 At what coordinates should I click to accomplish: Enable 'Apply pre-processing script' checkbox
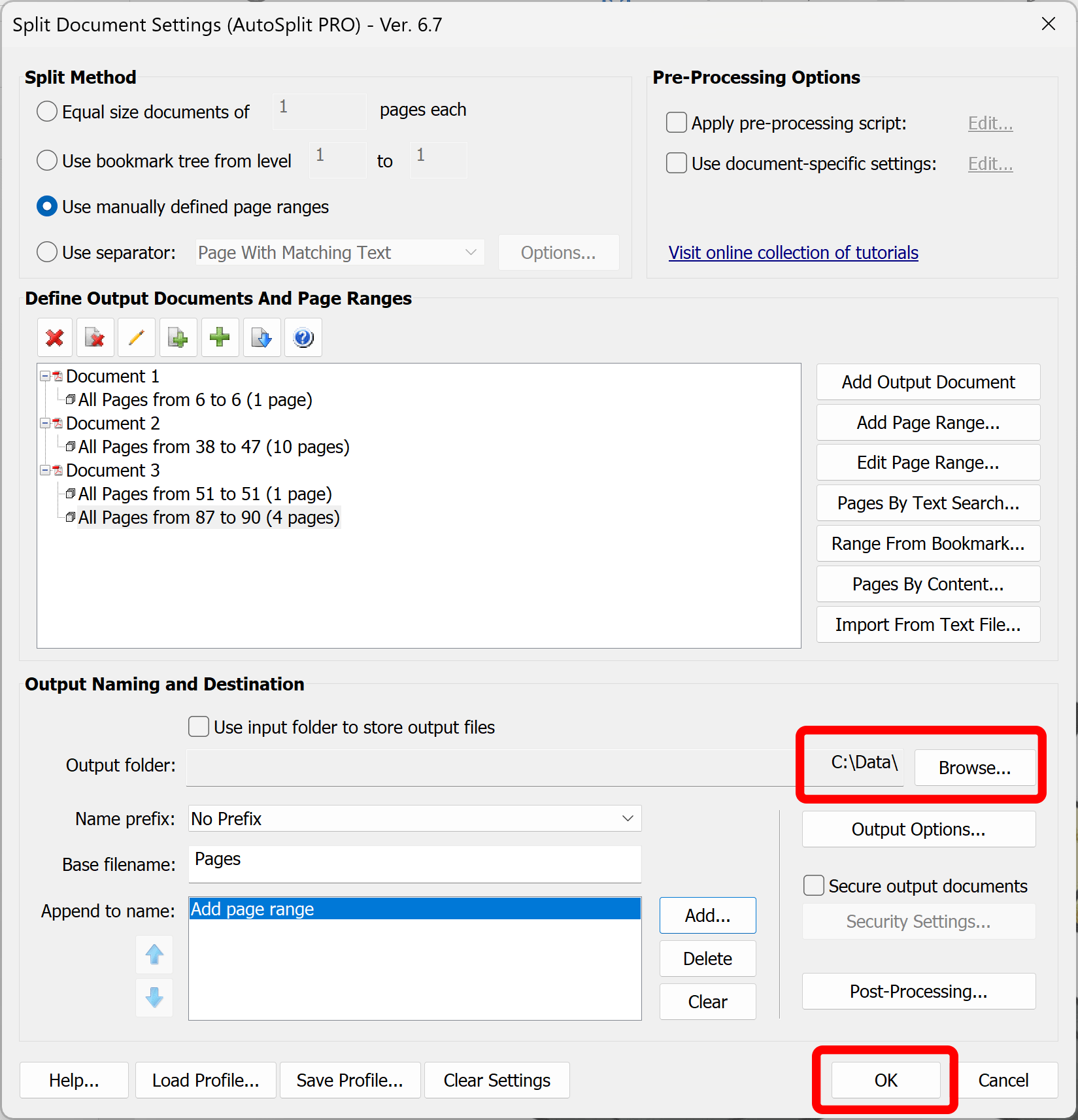point(677,122)
